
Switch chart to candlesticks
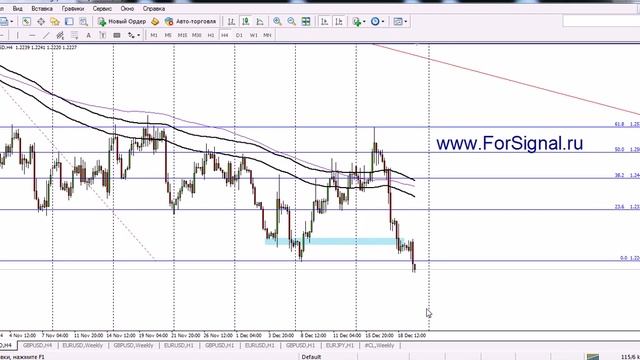click(245, 22)
